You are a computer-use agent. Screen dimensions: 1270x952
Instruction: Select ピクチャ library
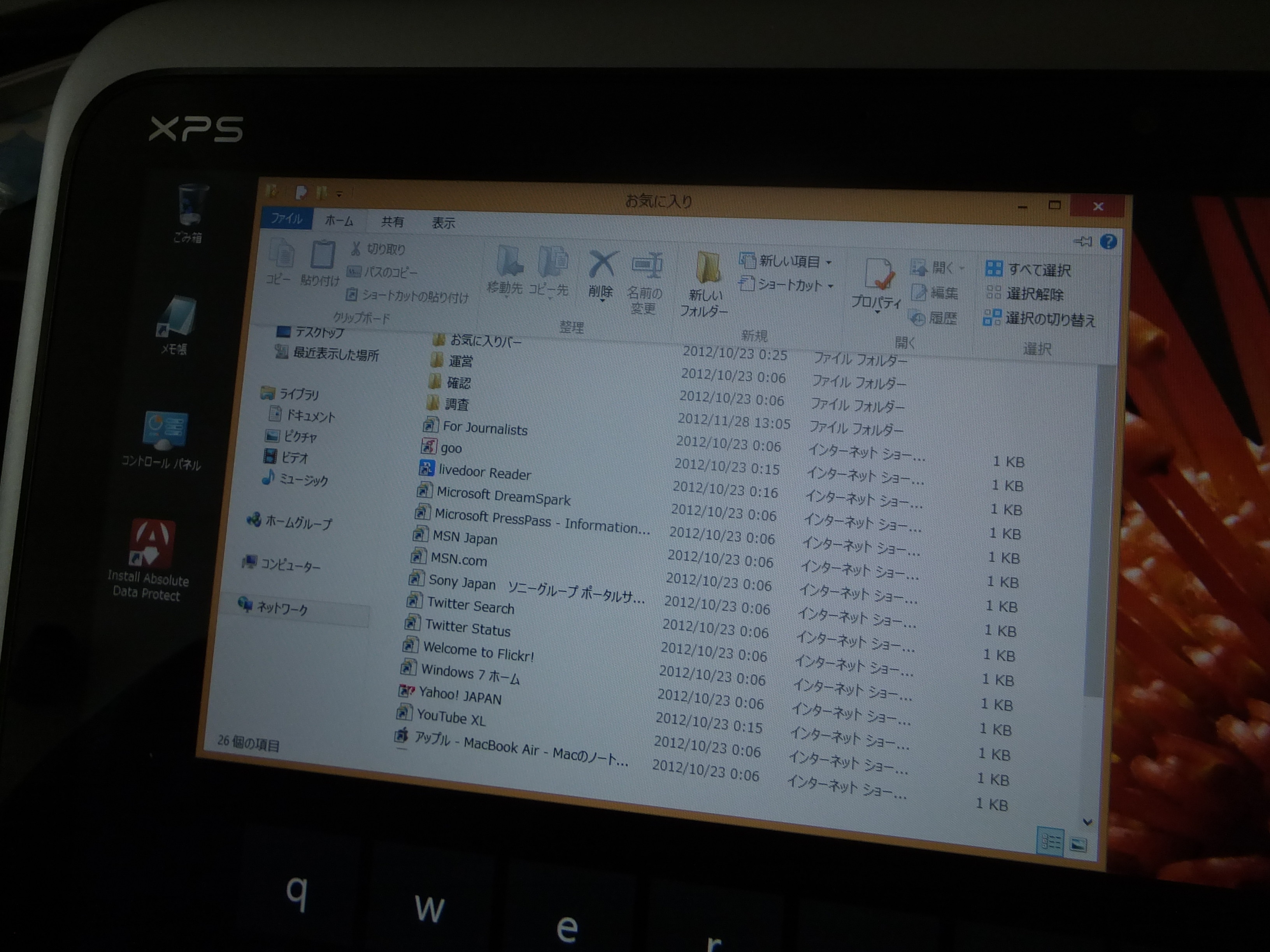point(291,436)
